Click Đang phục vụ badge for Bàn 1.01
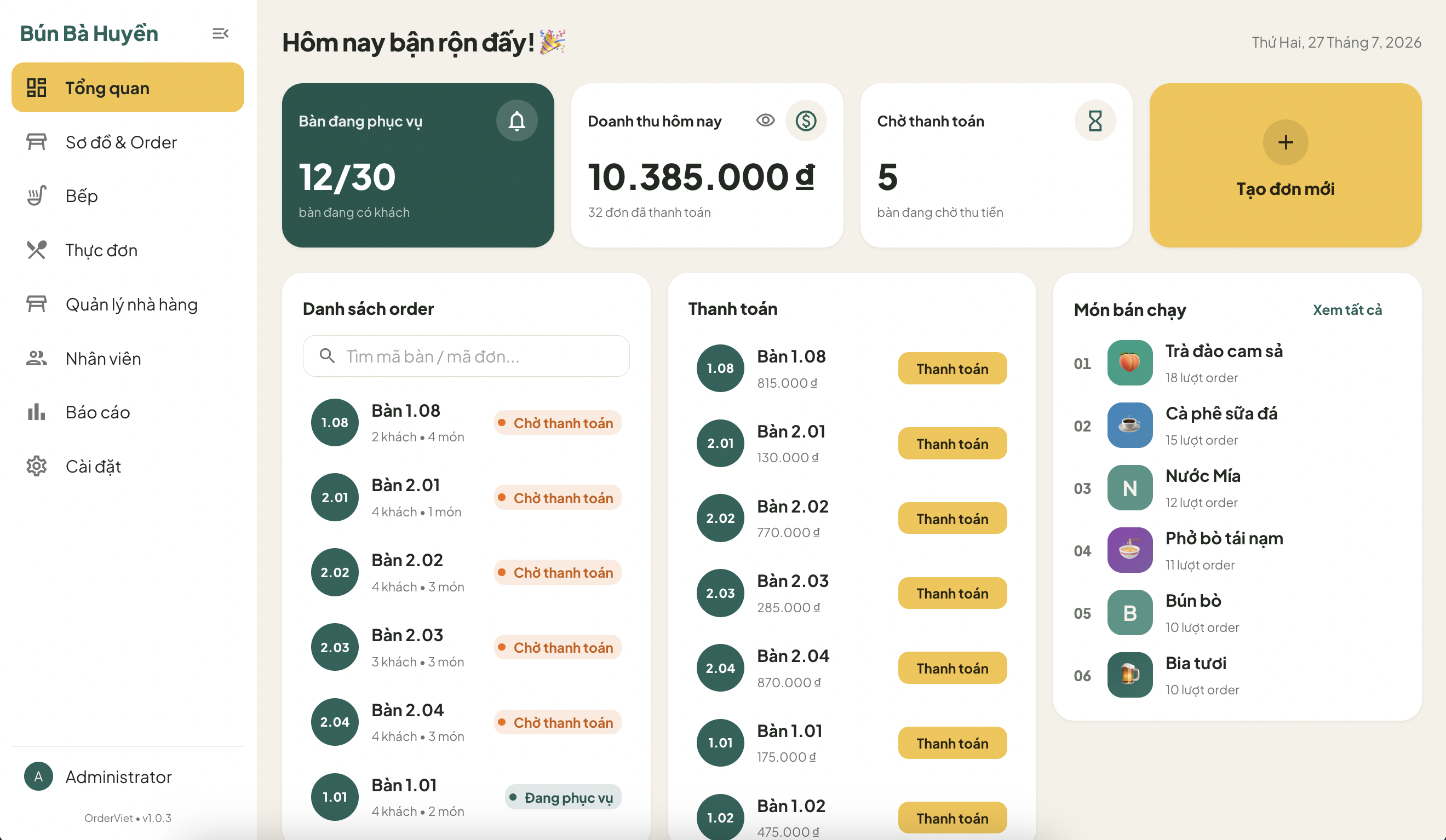The image size is (1446, 840). 563,797
